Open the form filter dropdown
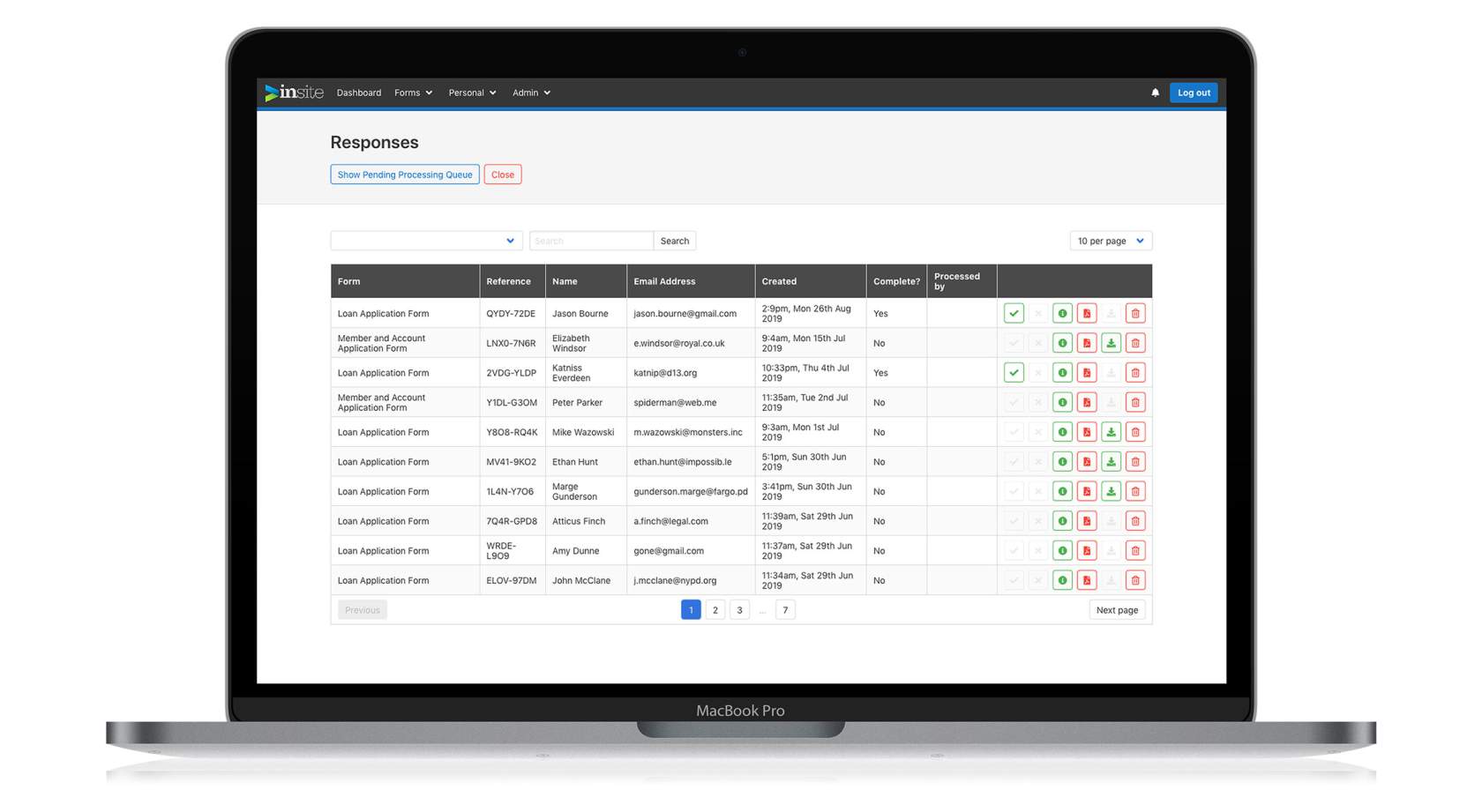Image resolution: width=1482 pixels, height=812 pixels. click(x=426, y=241)
